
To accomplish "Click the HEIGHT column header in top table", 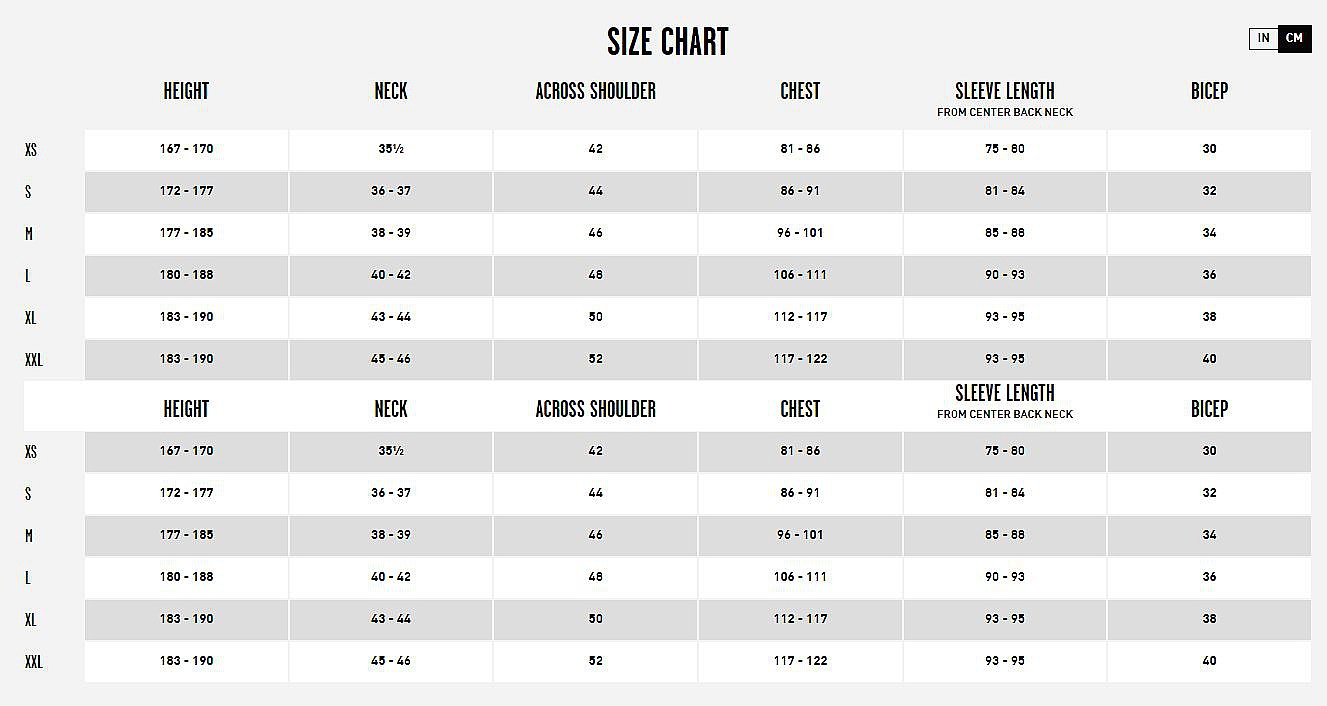I will tap(186, 91).
